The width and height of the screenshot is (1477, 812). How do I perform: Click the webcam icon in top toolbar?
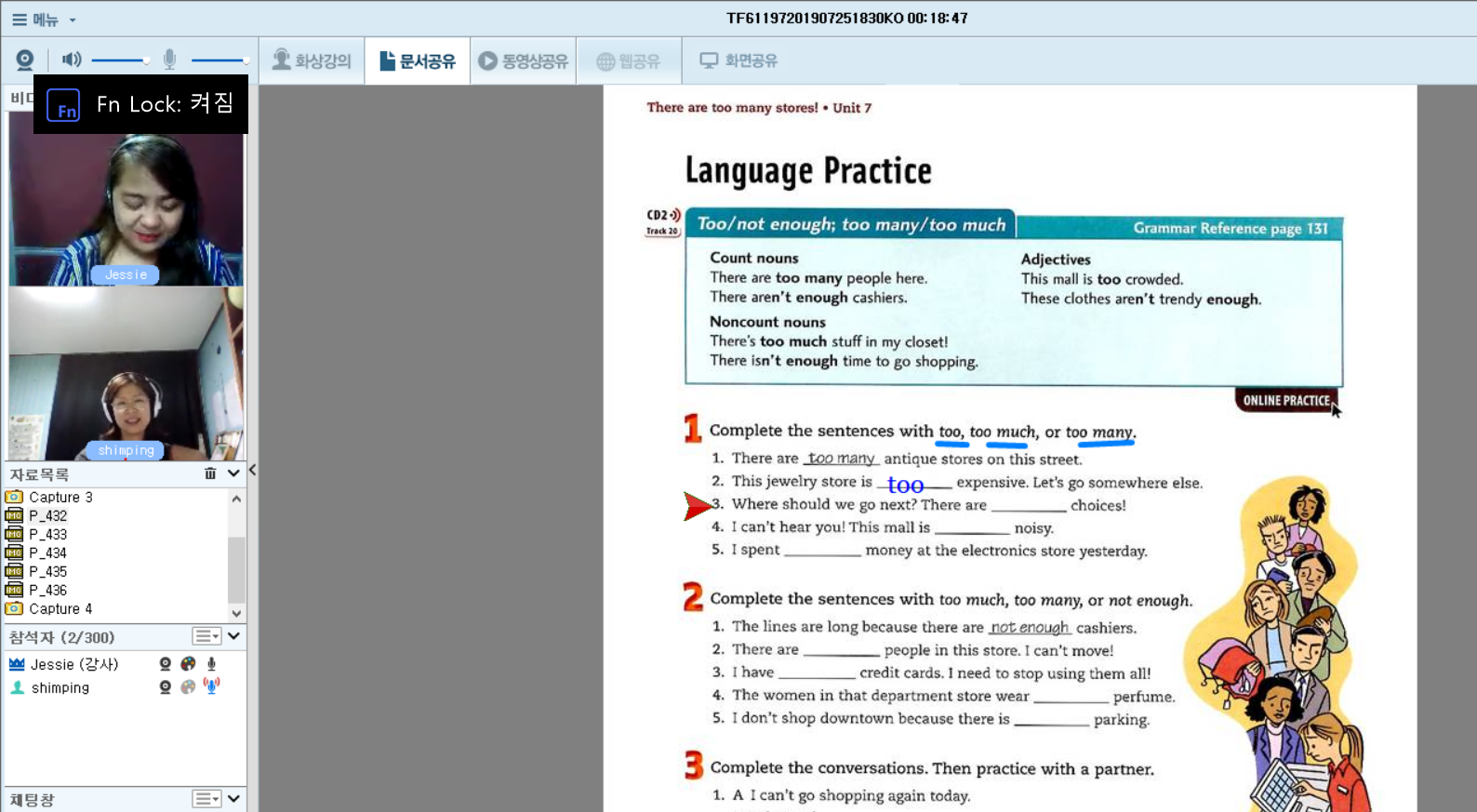pos(25,60)
